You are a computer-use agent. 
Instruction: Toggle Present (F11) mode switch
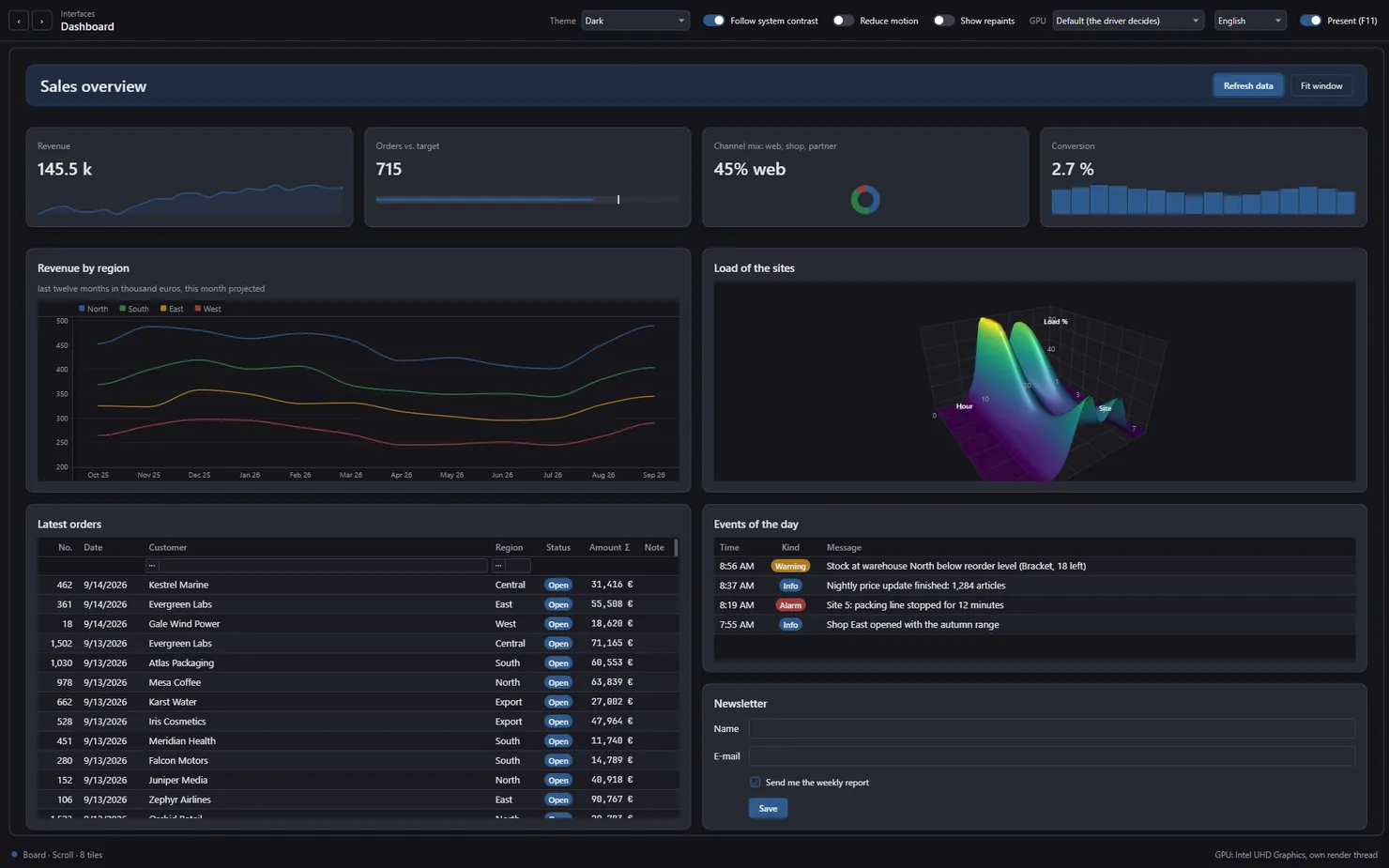(1310, 21)
